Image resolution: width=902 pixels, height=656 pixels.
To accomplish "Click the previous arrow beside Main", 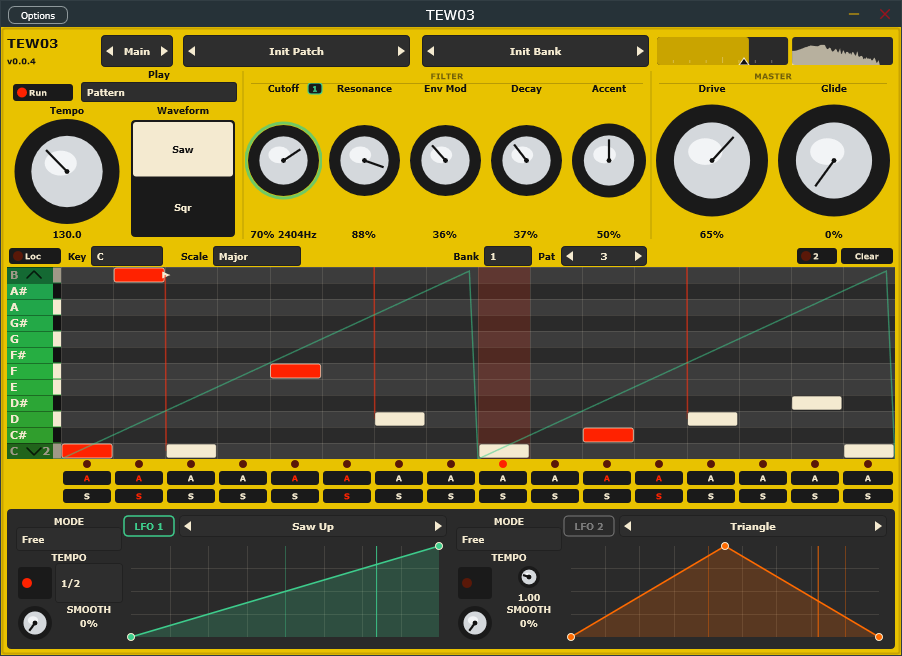I will pyautogui.click(x=110, y=51).
